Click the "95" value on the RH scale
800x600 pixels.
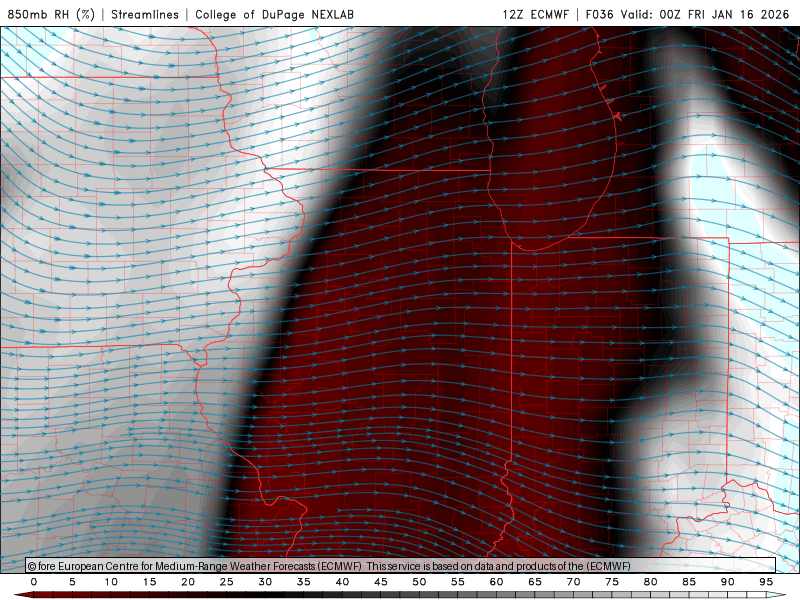pos(766,582)
